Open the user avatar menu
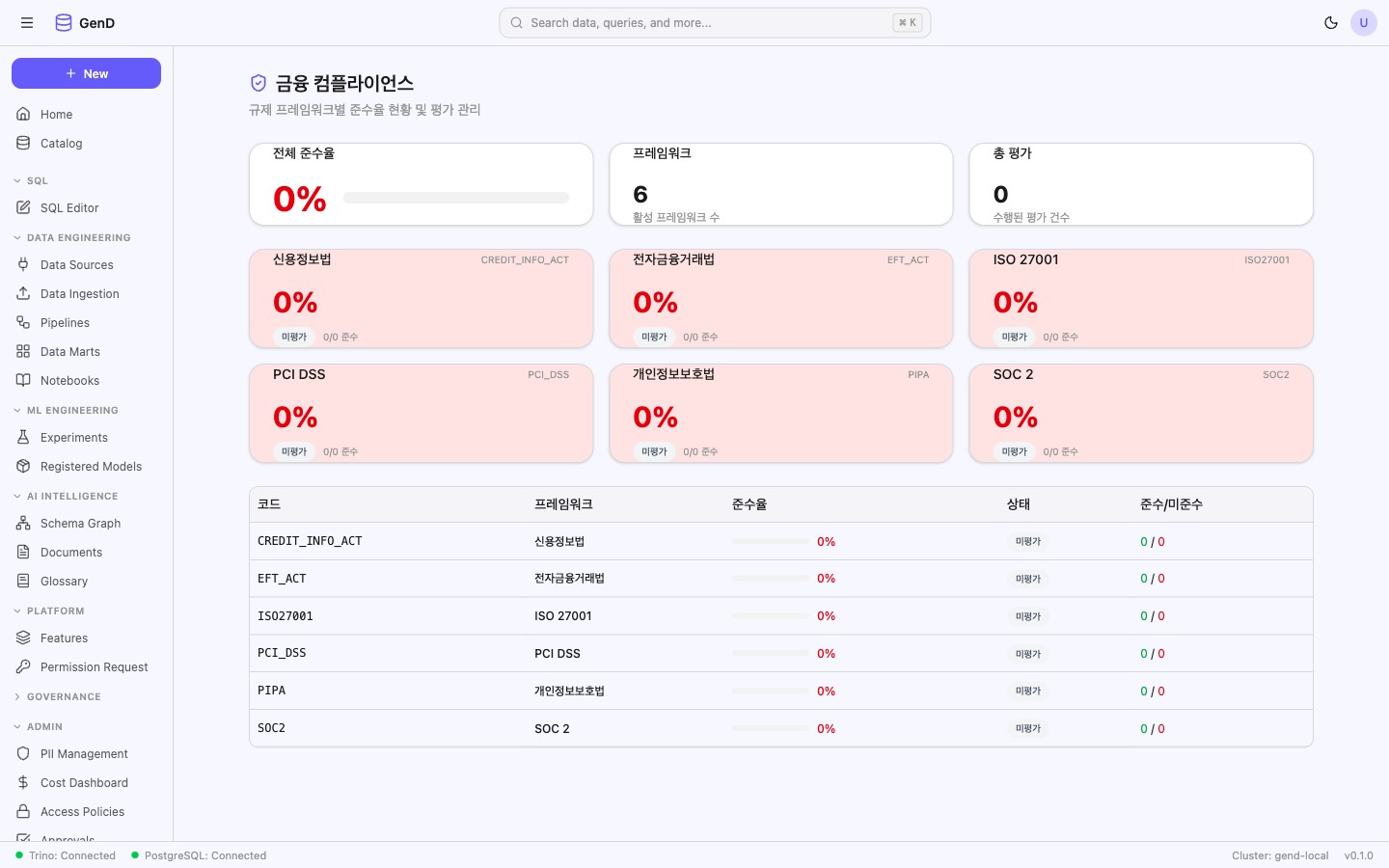Viewport: 1389px width, 868px height. tap(1363, 23)
